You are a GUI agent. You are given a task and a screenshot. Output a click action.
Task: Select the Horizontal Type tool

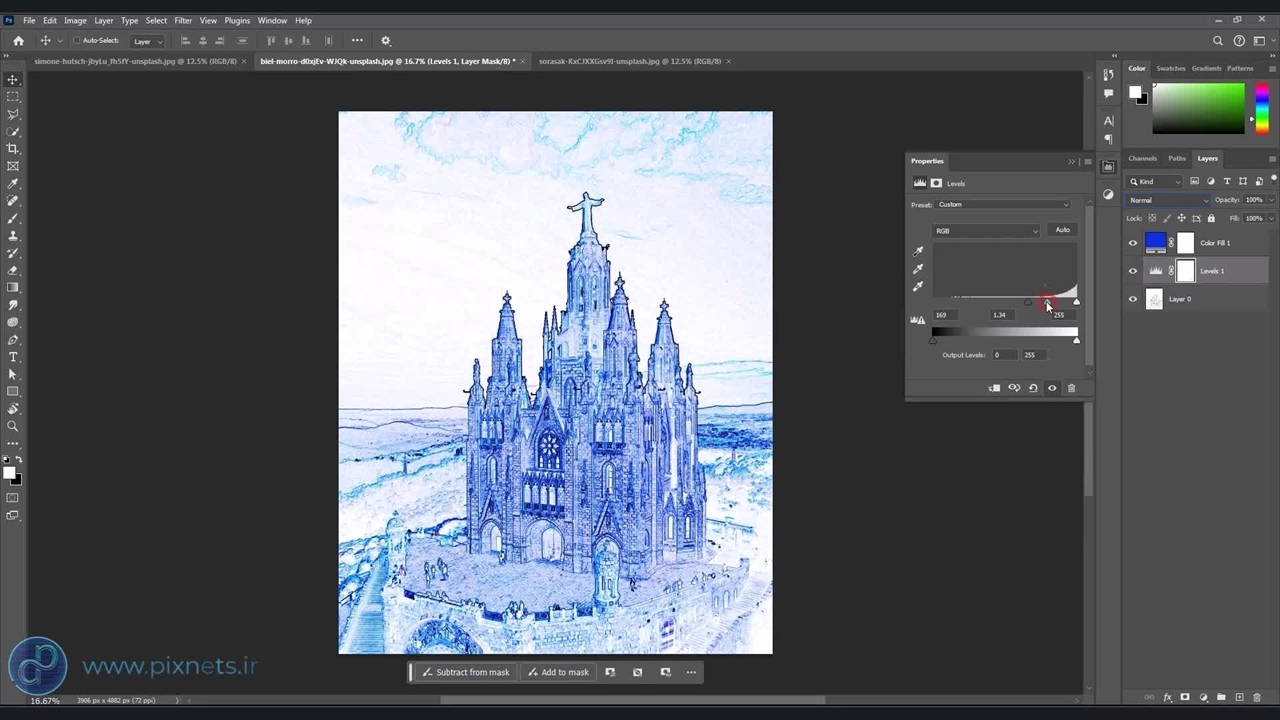click(13, 357)
